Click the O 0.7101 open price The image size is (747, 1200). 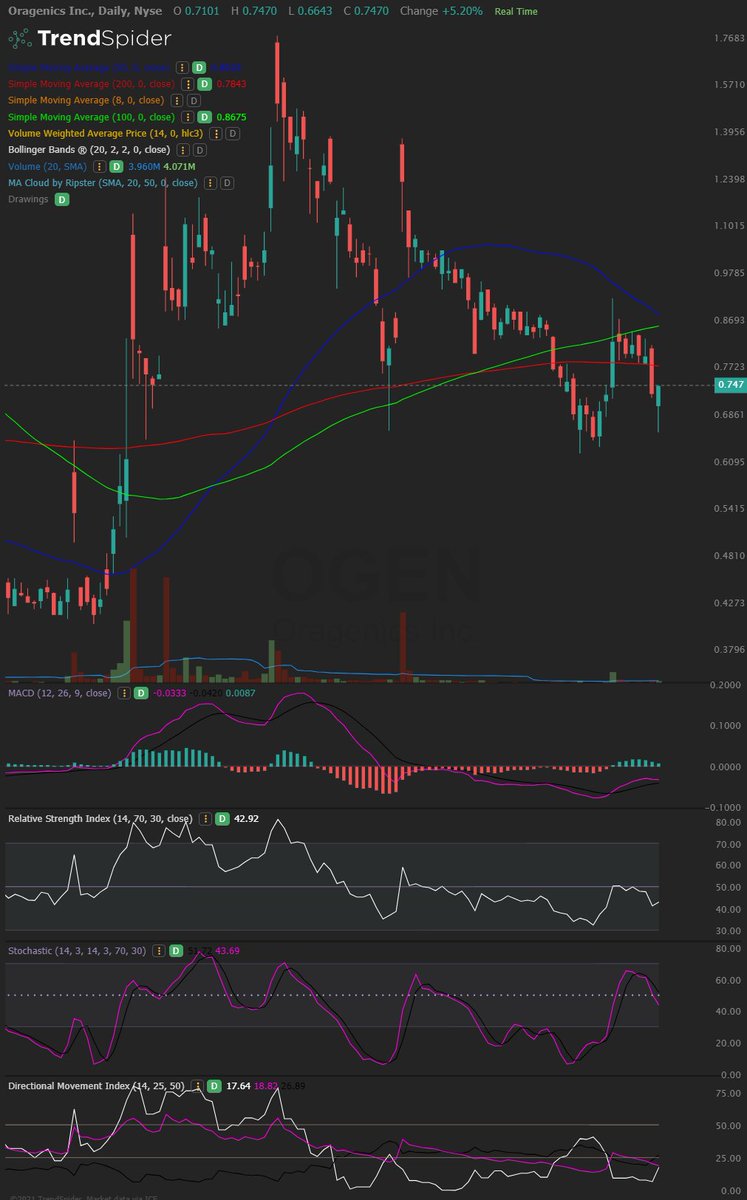coord(196,11)
